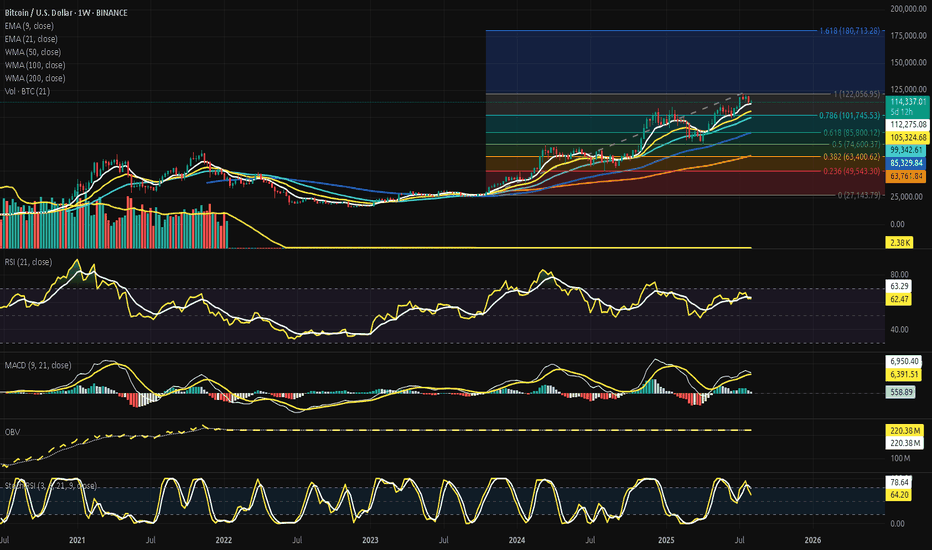
Task: Click the yellow 105,324.68 price tag
Action: (908, 137)
